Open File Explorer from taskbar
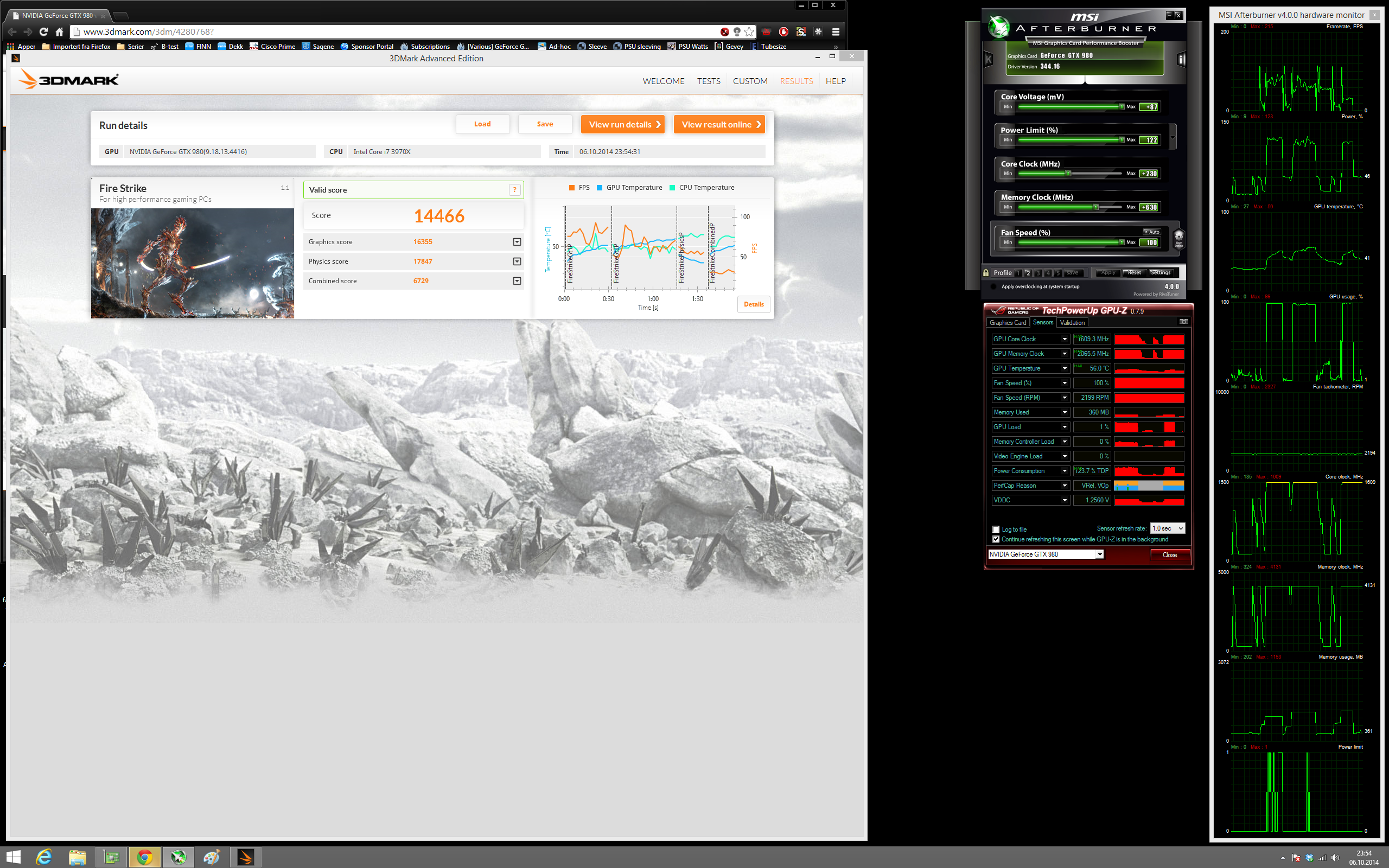Viewport: 1389px width, 868px height. pyautogui.click(x=77, y=857)
